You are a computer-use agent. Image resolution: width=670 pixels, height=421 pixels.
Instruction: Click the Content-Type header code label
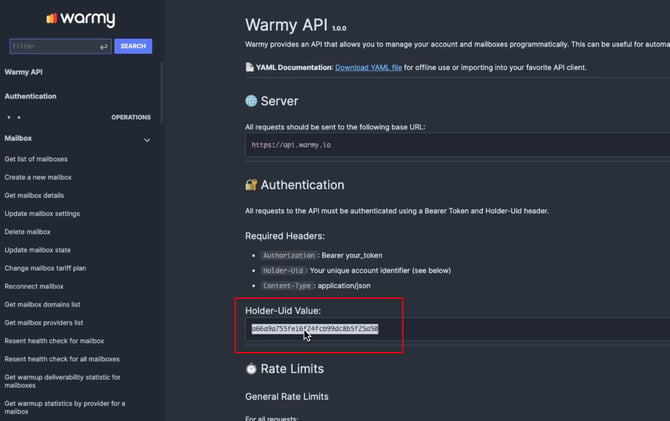tap(287, 286)
